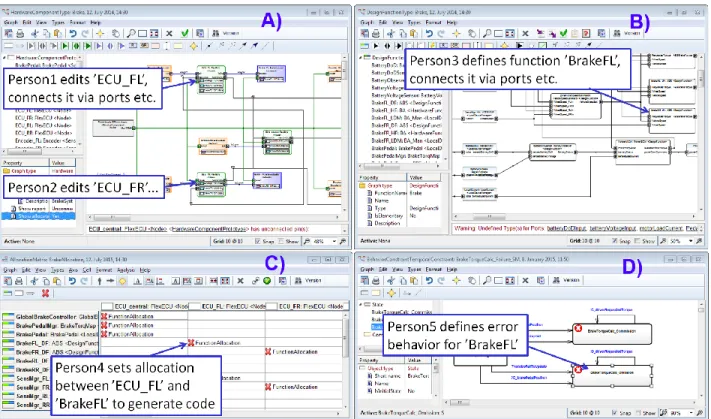Select FunctionAllocation cell in BrakeFL_DF row
The height and width of the screenshot is (419, 711).
(x=226, y=343)
